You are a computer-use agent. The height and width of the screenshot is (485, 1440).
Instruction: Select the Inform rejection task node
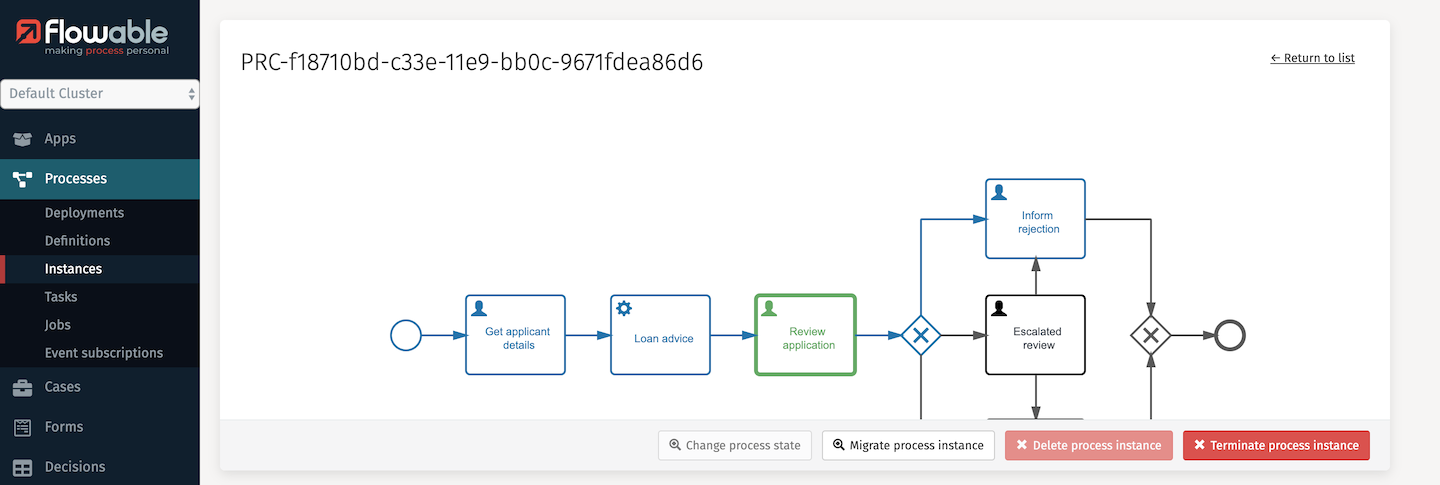(x=1035, y=219)
